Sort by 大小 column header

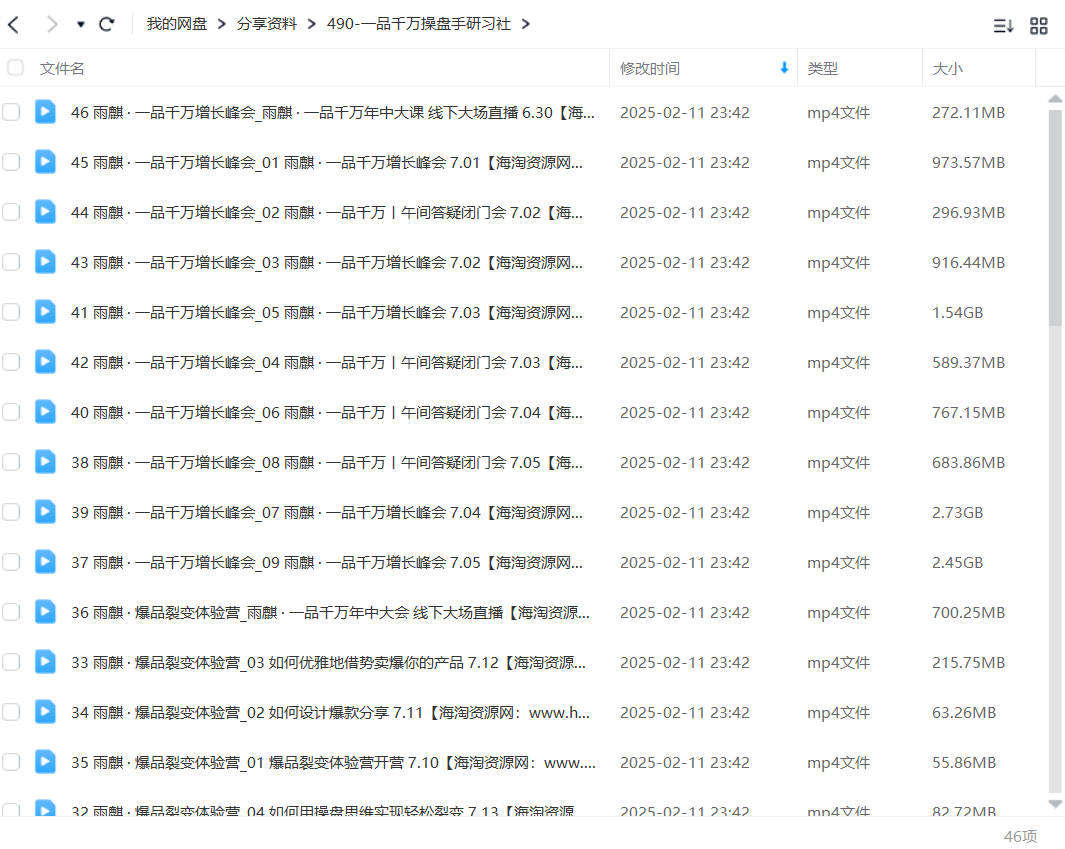click(947, 69)
